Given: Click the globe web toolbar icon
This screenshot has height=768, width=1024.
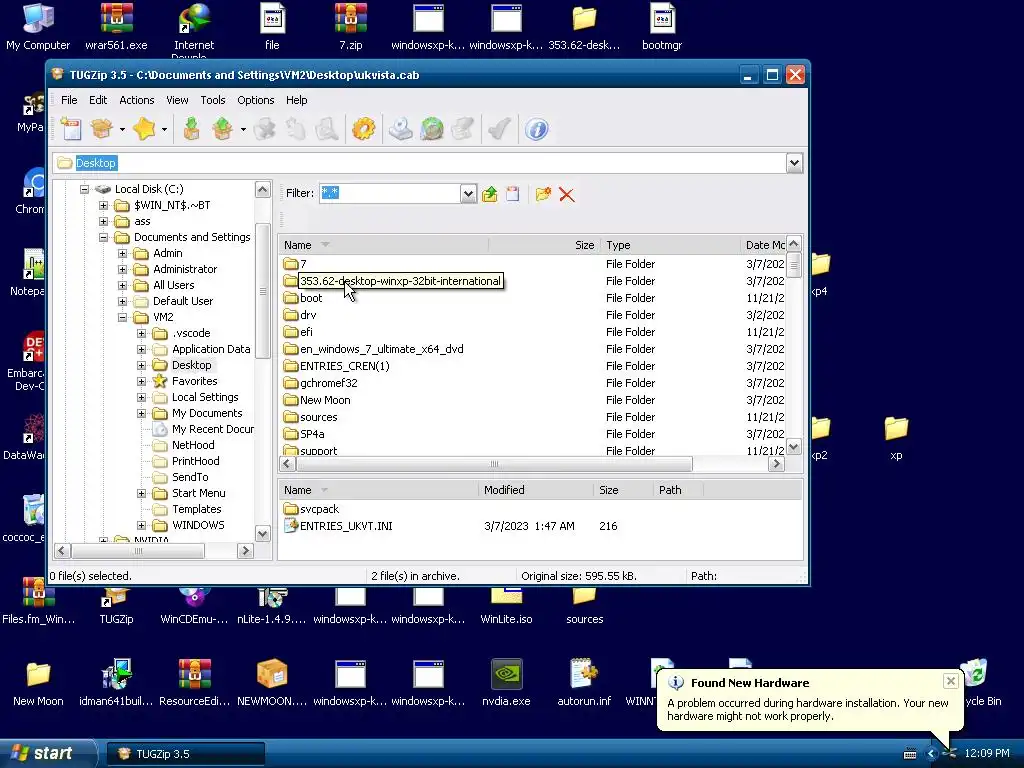Looking at the screenshot, I should click(x=432, y=129).
